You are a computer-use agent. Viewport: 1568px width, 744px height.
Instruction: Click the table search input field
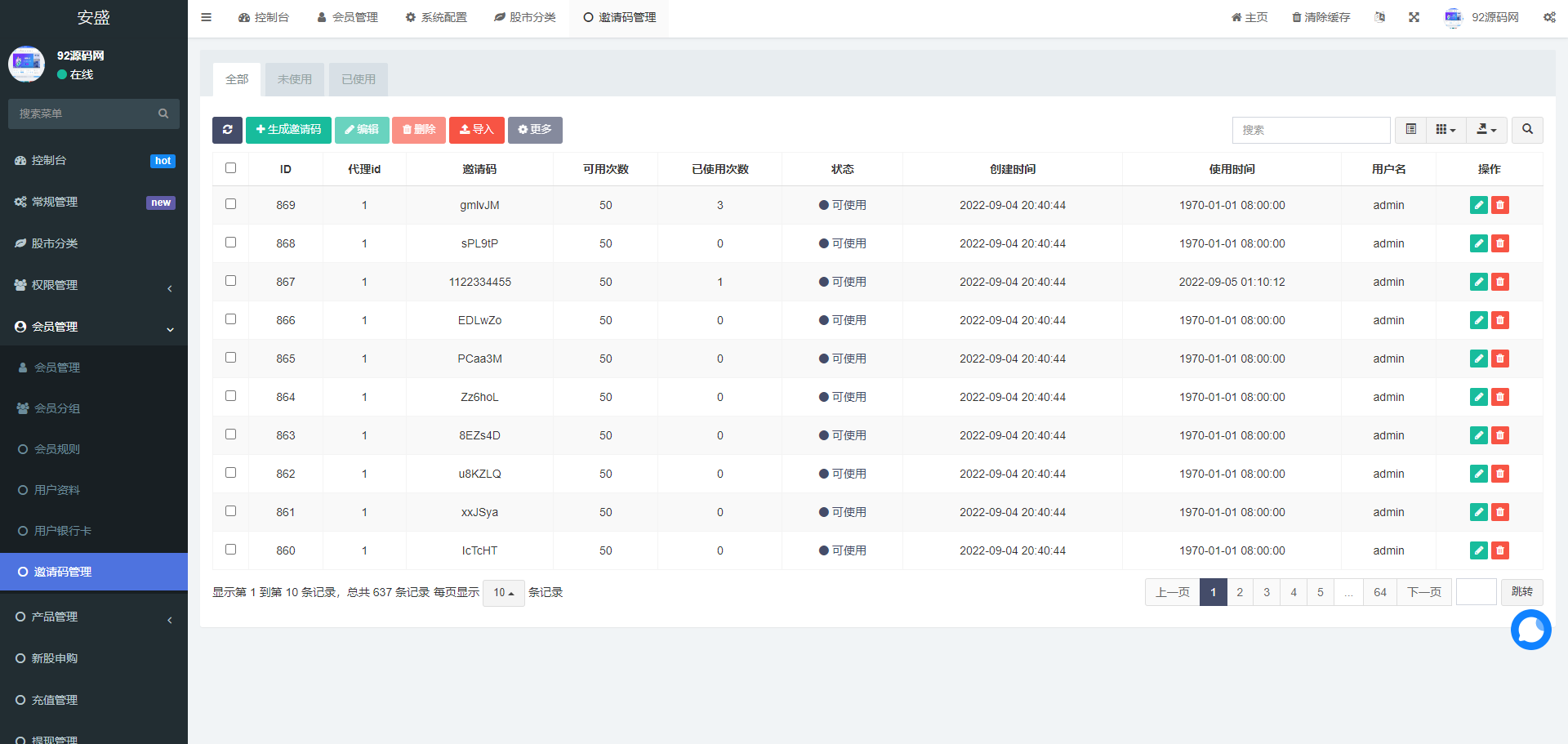1310,130
